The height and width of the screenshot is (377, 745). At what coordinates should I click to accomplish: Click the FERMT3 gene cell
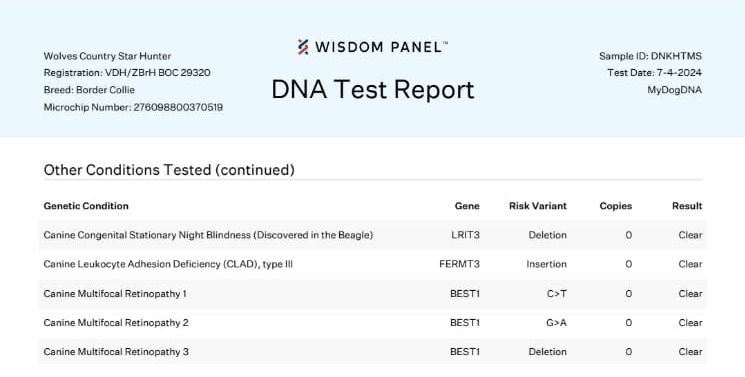pyautogui.click(x=459, y=264)
